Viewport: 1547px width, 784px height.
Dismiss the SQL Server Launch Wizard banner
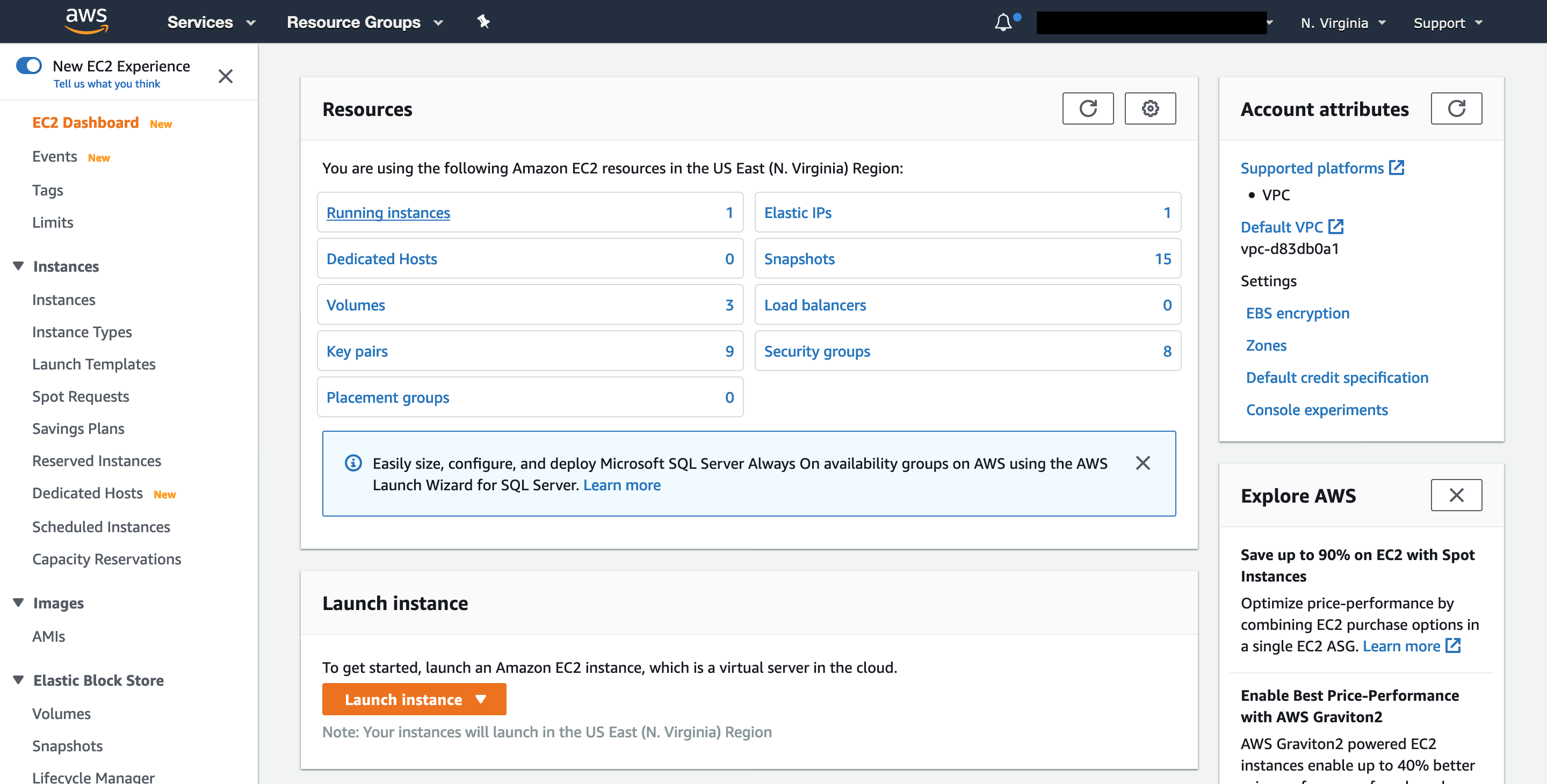click(1143, 463)
